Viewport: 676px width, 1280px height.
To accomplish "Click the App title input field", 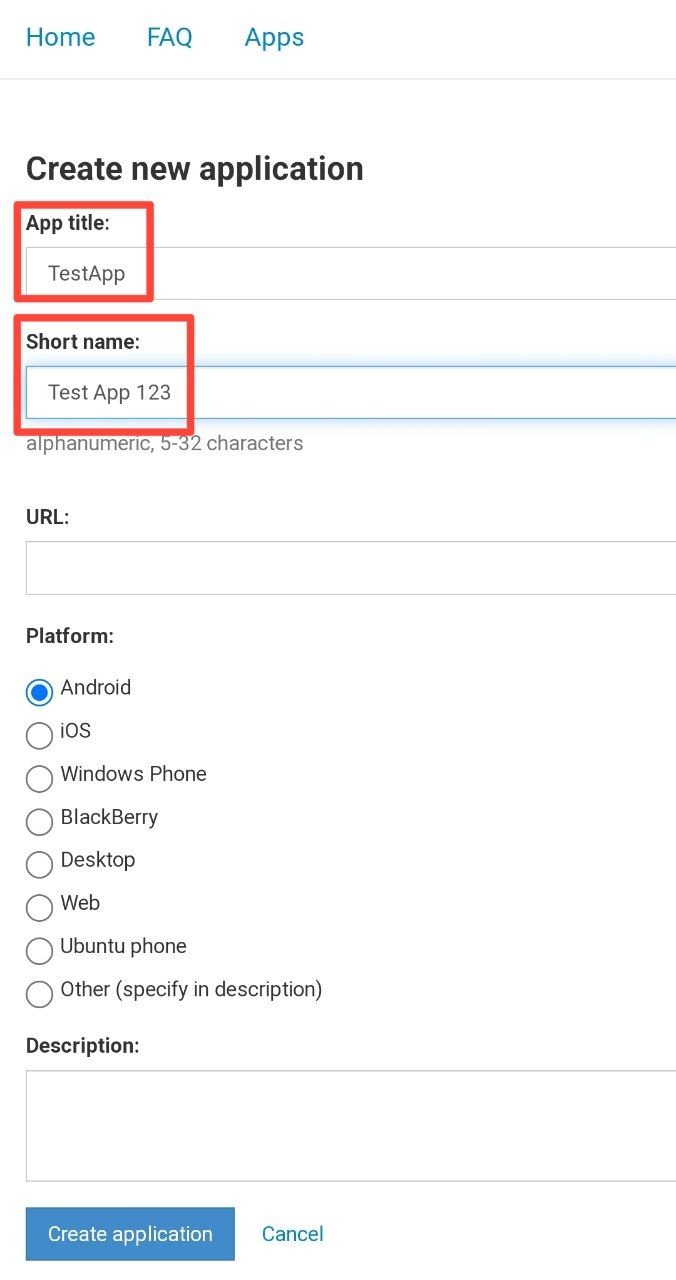I will [x=350, y=274].
